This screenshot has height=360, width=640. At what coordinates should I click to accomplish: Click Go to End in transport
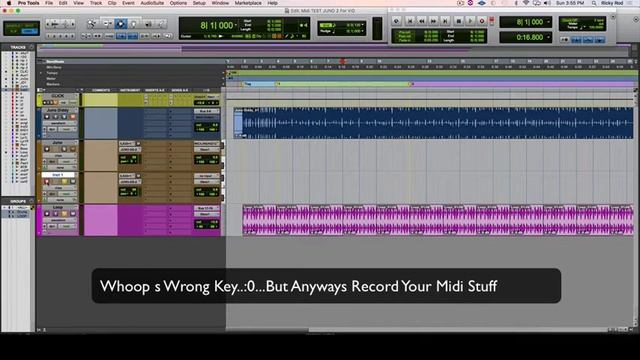tap(445, 21)
